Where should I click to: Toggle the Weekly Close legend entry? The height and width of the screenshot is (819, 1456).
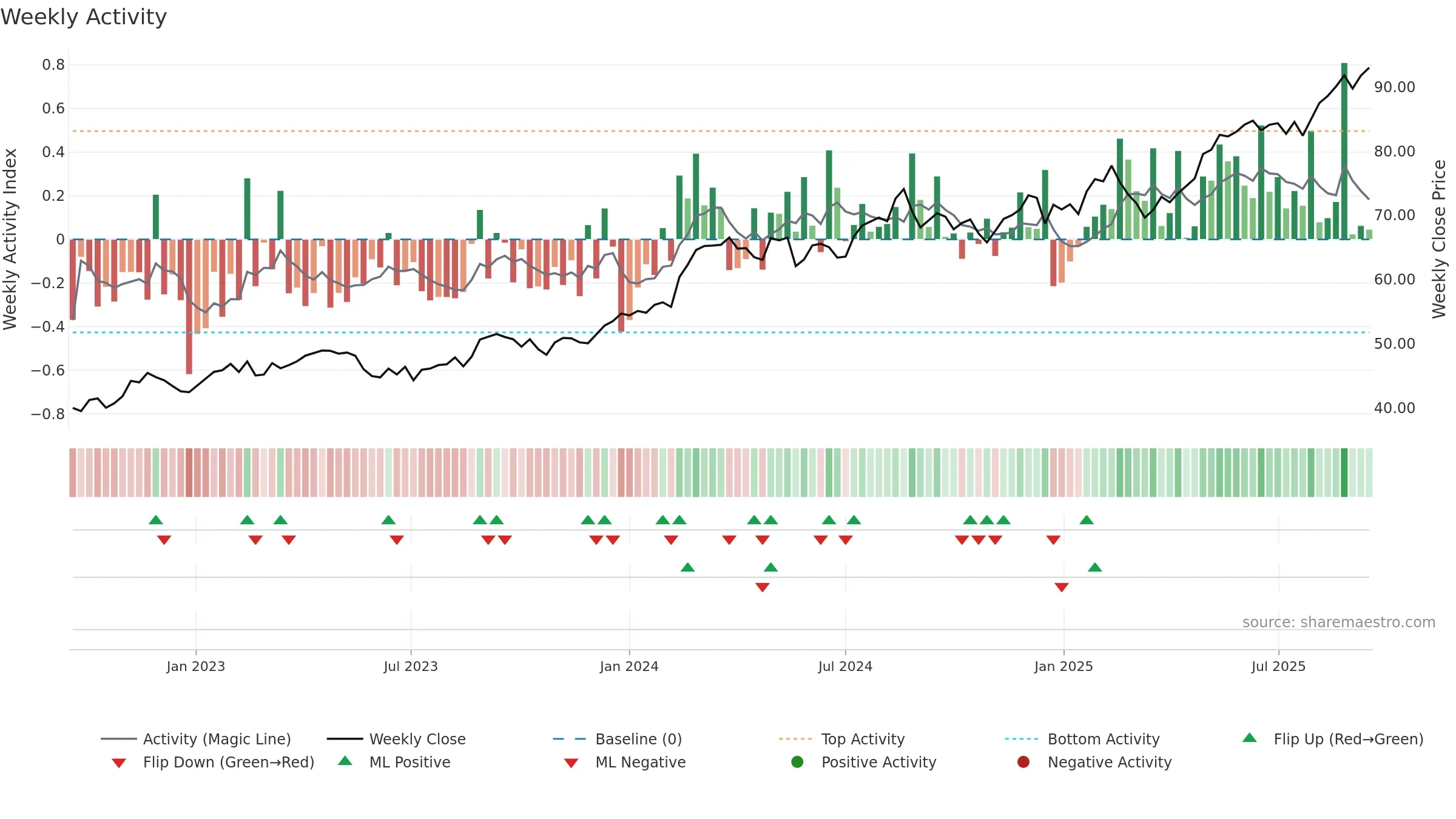396,739
